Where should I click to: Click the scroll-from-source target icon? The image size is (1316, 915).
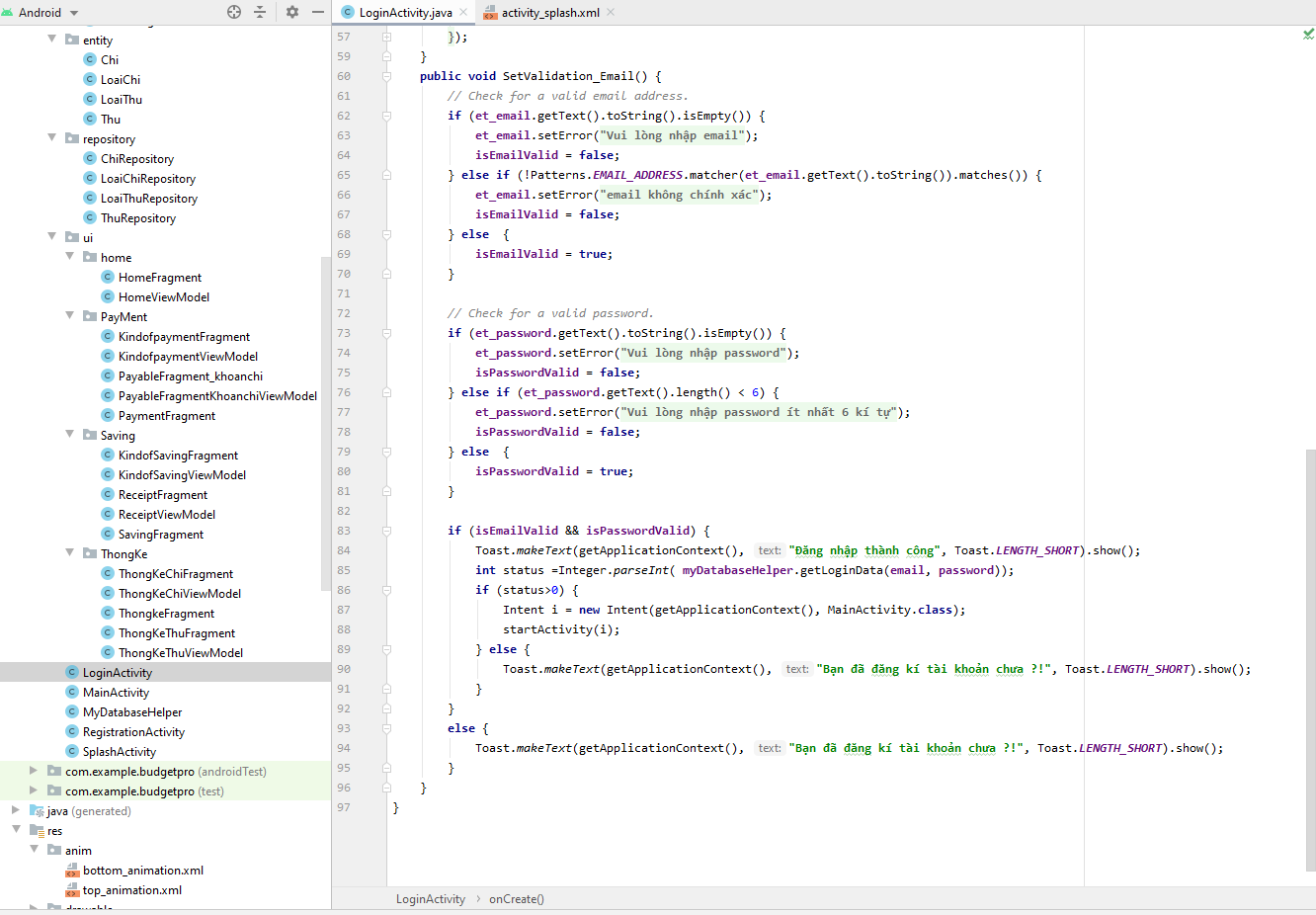(234, 12)
